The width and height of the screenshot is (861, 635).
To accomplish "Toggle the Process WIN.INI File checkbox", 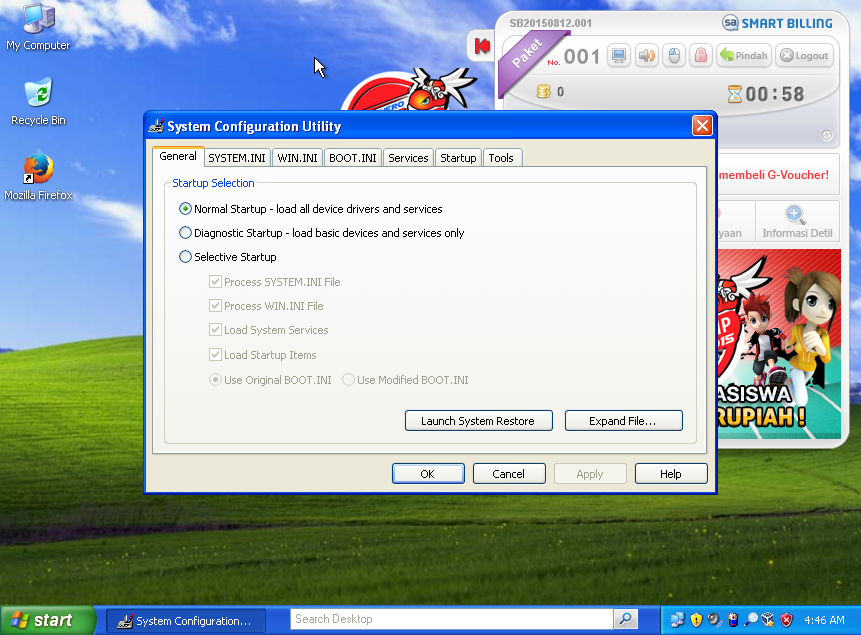I will pyautogui.click(x=215, y=305).
